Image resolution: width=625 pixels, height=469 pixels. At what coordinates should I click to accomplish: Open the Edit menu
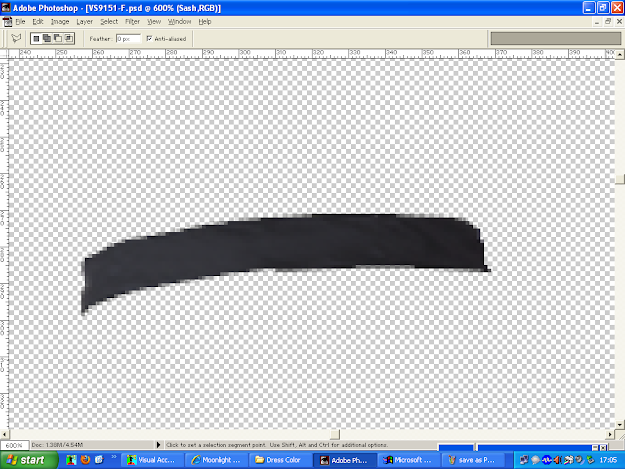pyautogui.click(x=38, y=22)
